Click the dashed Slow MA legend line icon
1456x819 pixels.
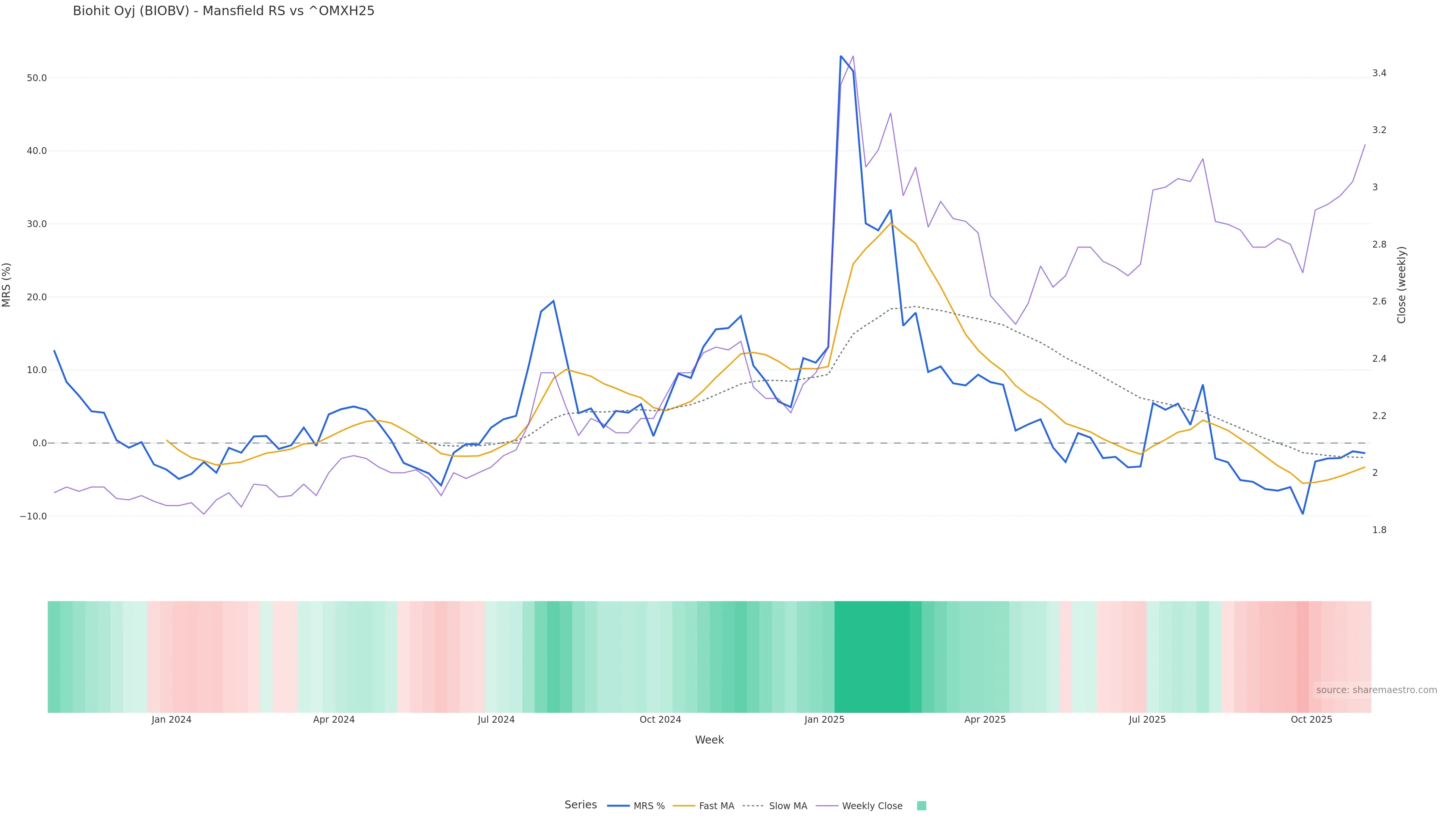[x=753, y=806]
